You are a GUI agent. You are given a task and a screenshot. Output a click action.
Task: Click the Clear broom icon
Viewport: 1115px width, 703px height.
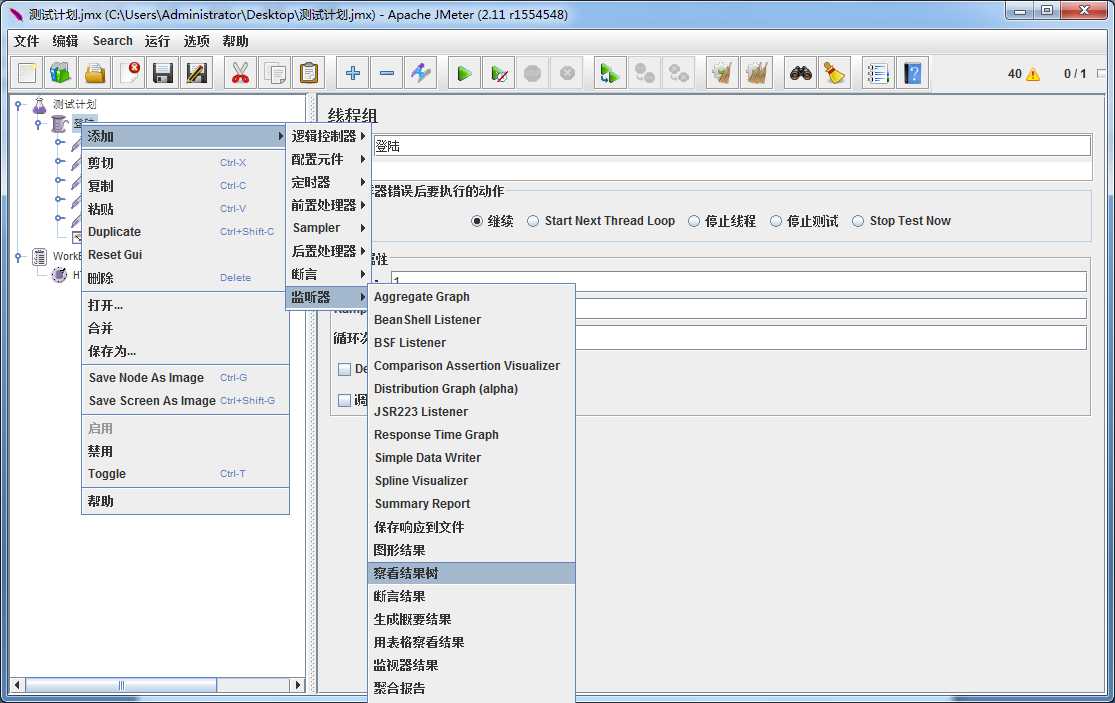(x=722, y=73)
